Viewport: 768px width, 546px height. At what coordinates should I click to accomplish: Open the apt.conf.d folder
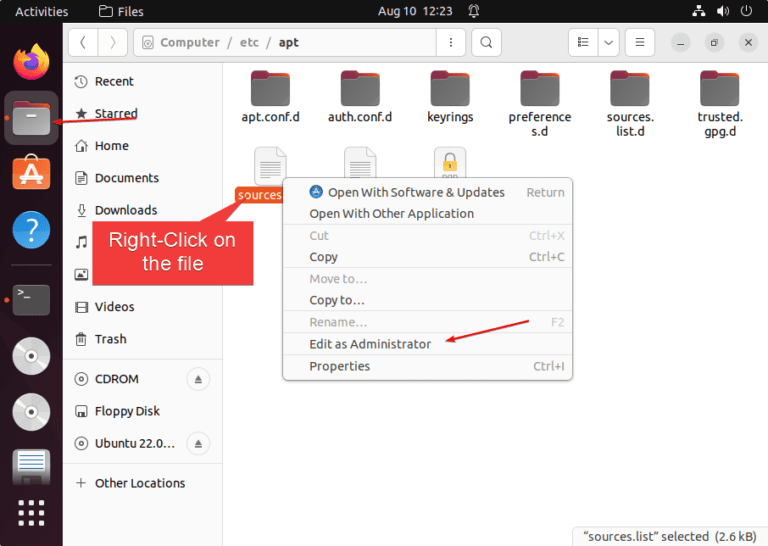tap(270, 97)
